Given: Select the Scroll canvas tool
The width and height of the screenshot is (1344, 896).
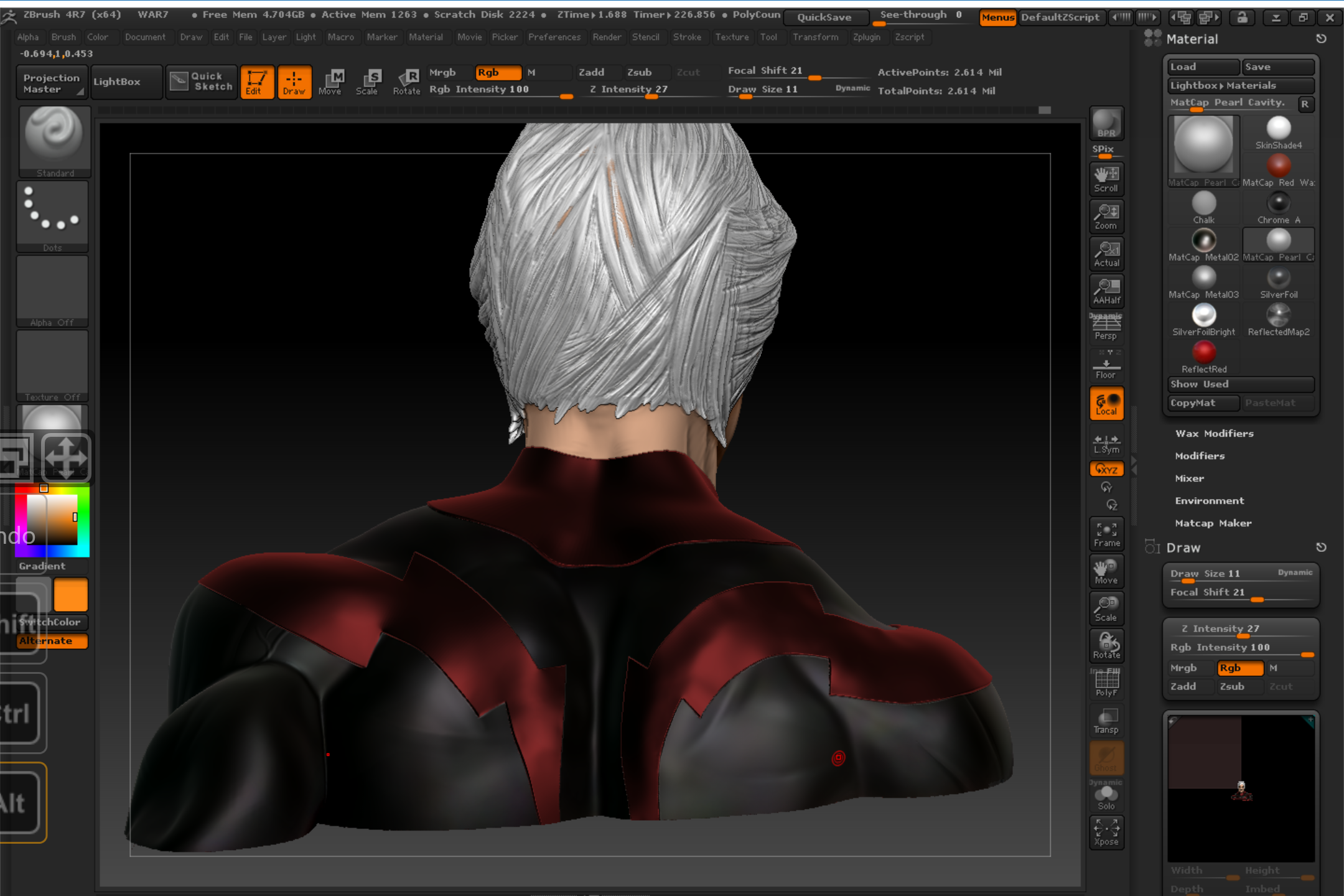Looking at the screenshot, I should click(x=1106, y=179).
